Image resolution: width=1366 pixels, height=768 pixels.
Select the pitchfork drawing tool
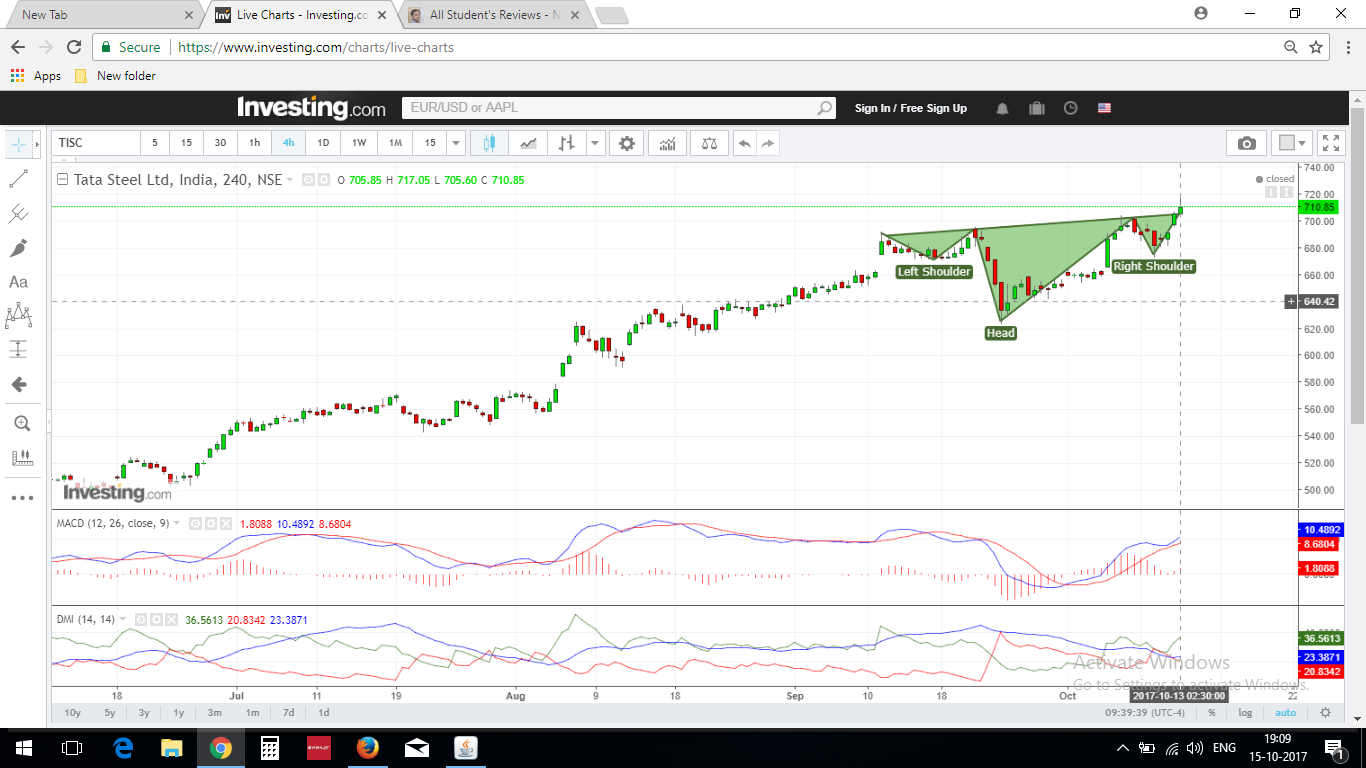click(x=19, y=214)
